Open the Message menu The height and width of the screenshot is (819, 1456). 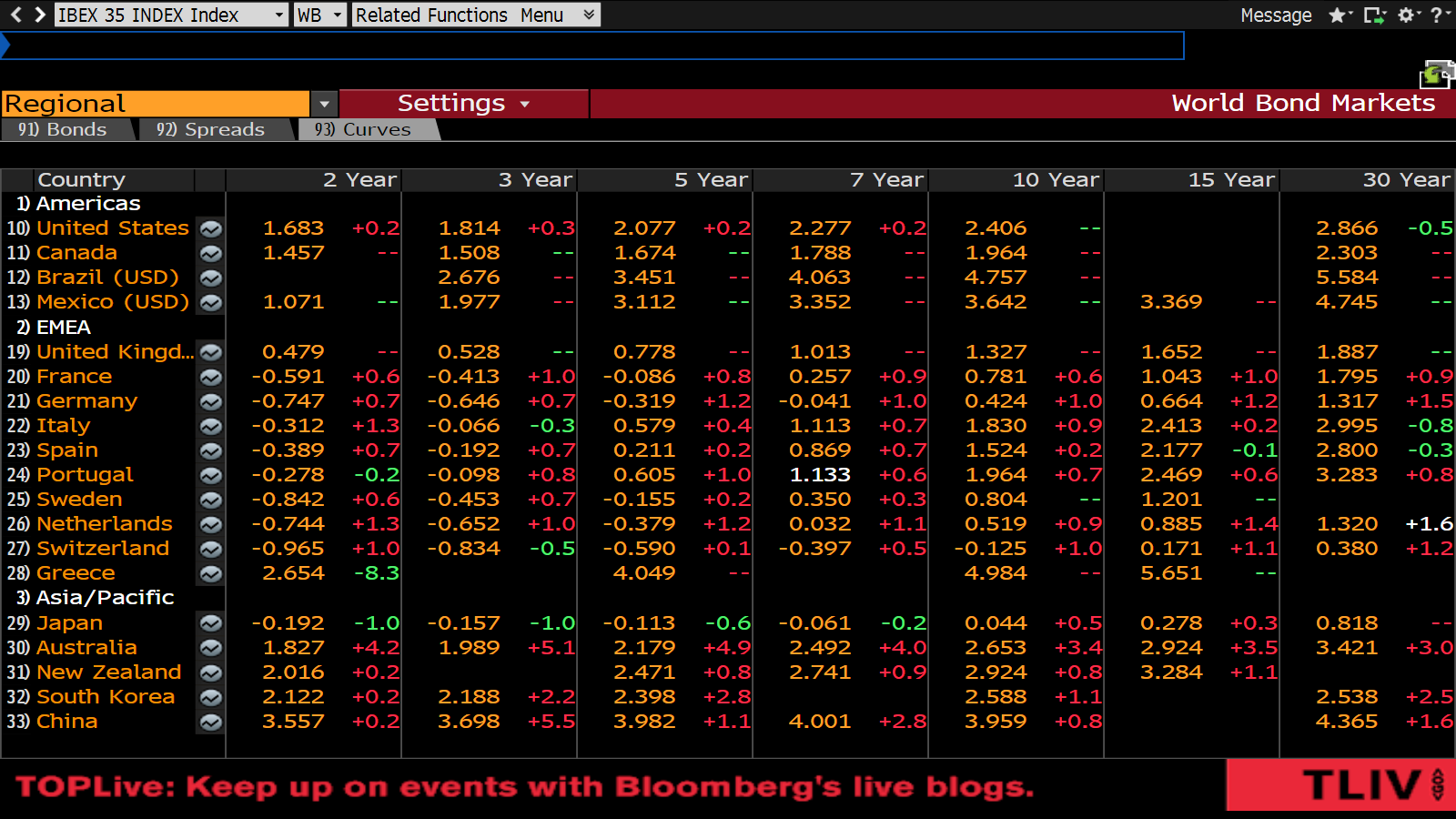(1276, 15)
